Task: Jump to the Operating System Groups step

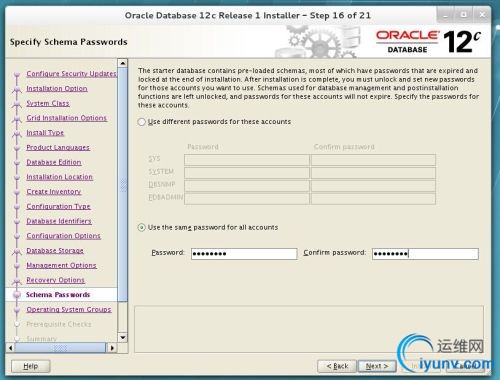Action: pyautogui.click(x=69, y=310)
